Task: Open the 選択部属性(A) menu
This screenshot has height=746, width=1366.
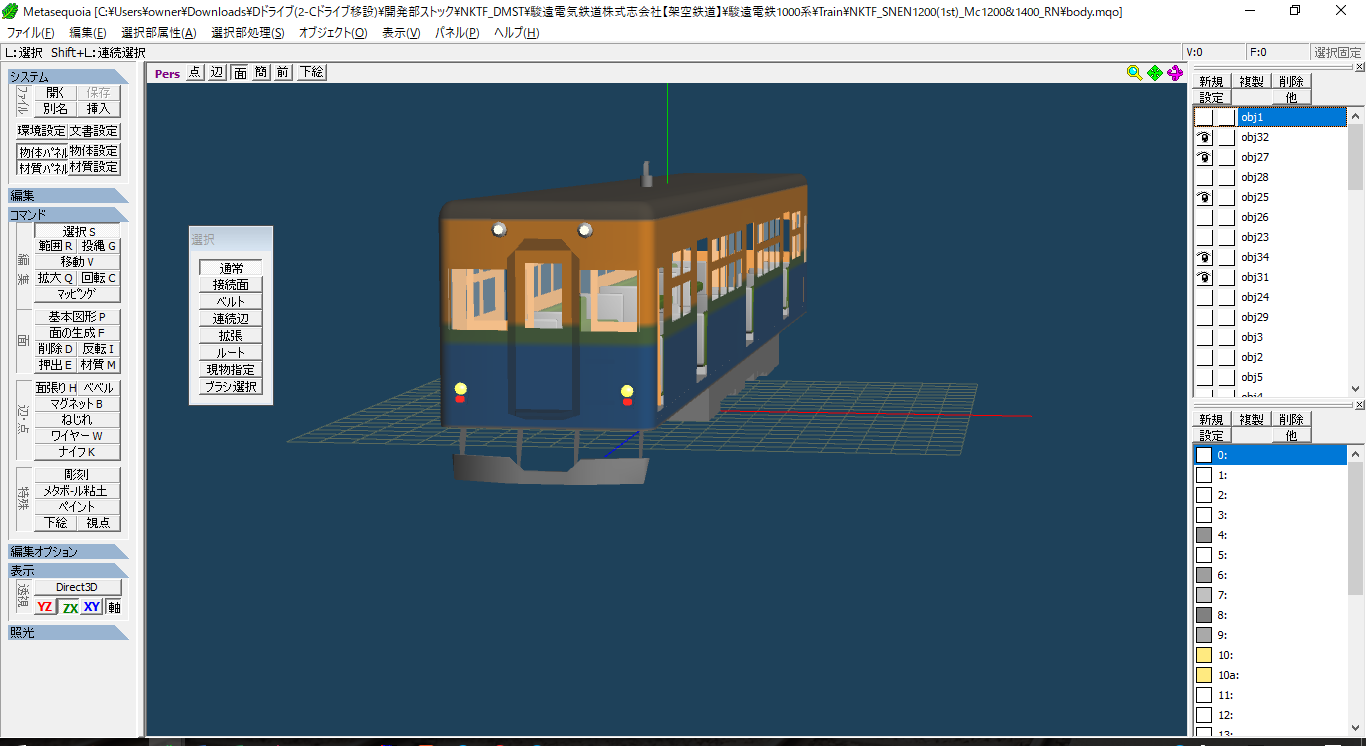Action: coord(159,32)
